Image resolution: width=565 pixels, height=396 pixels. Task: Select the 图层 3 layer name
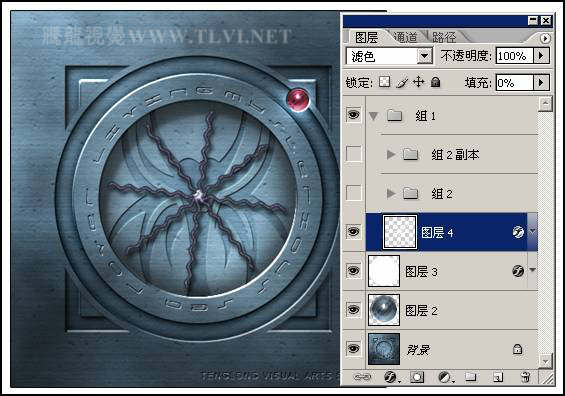421,272
